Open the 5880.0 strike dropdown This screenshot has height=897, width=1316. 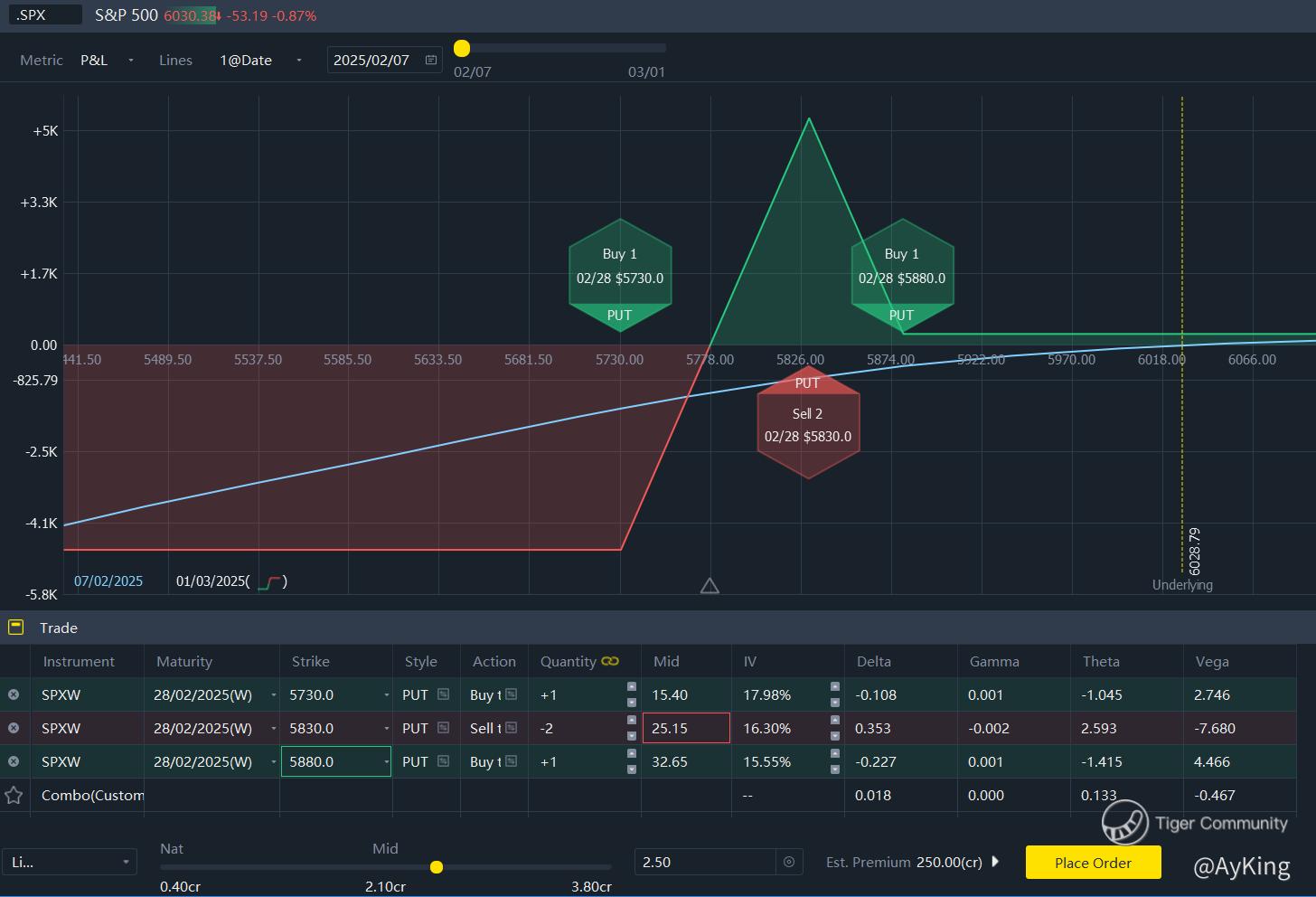[387, 761]
